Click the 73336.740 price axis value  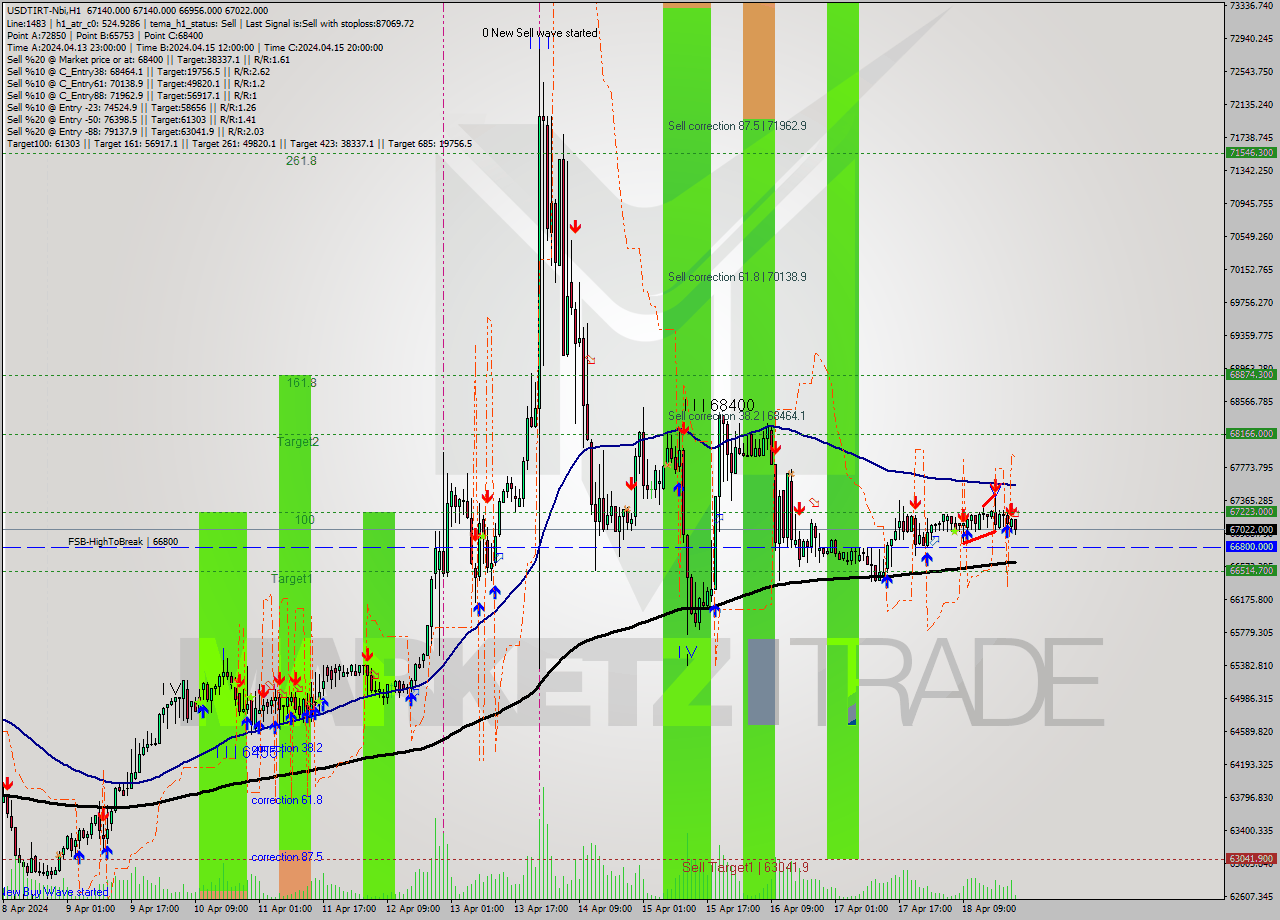pos(1250,6)
